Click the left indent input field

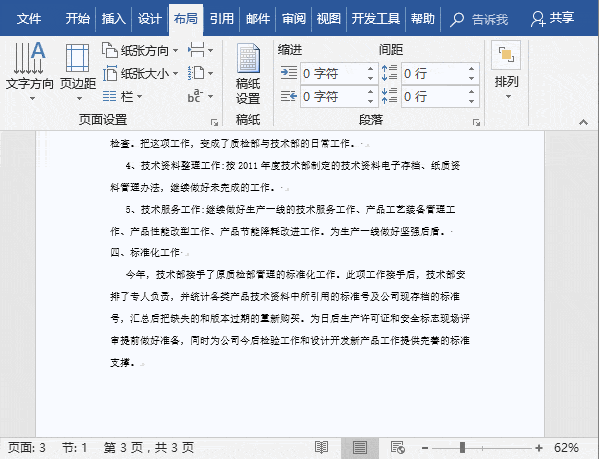332,73
